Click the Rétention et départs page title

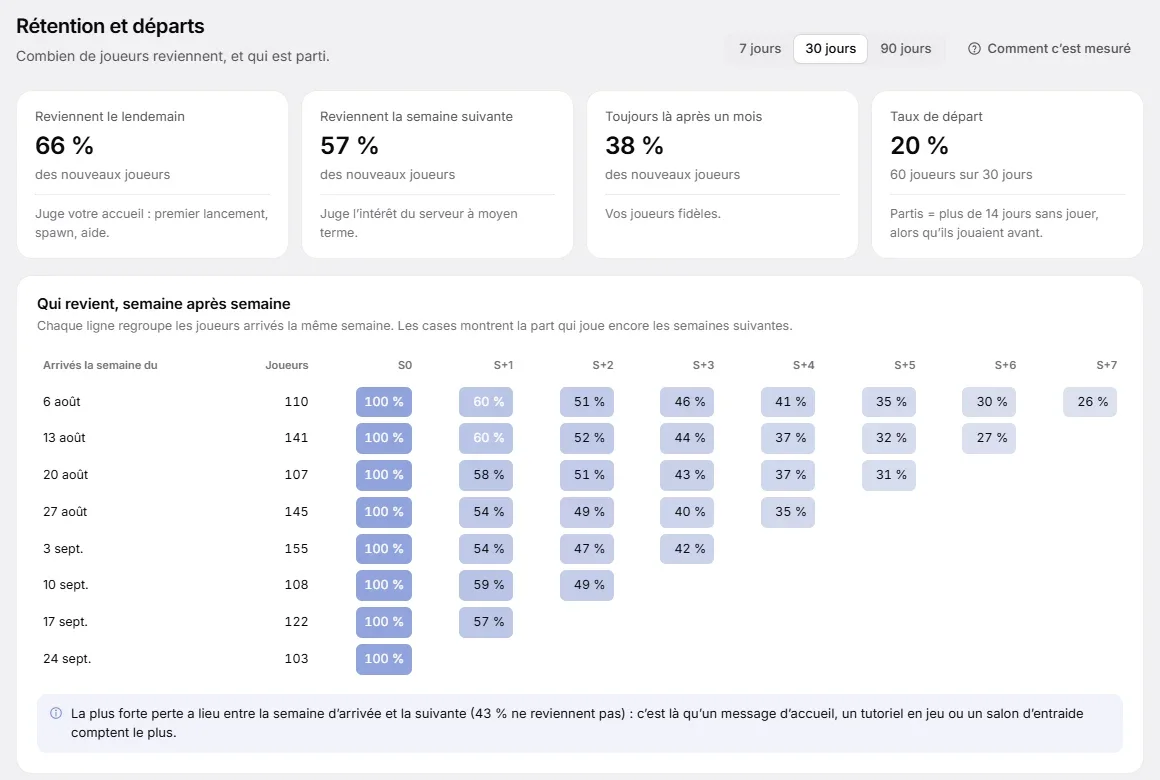pyautogui.click(x=110, y=26)
